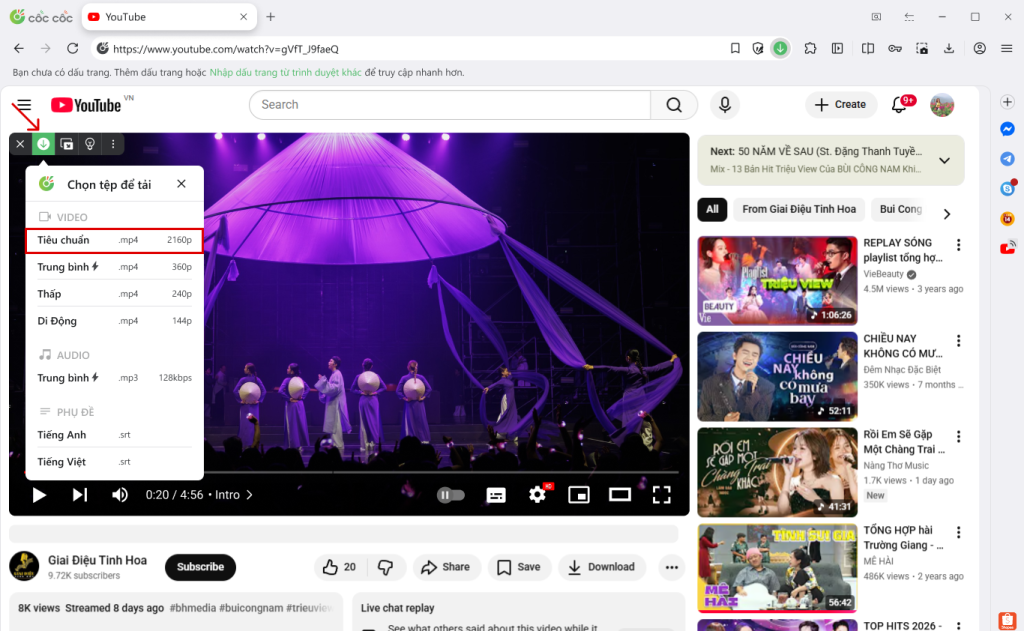1024x631 pixels.
Task: Save the video to a playlist
Action: (x=519, y=567)
